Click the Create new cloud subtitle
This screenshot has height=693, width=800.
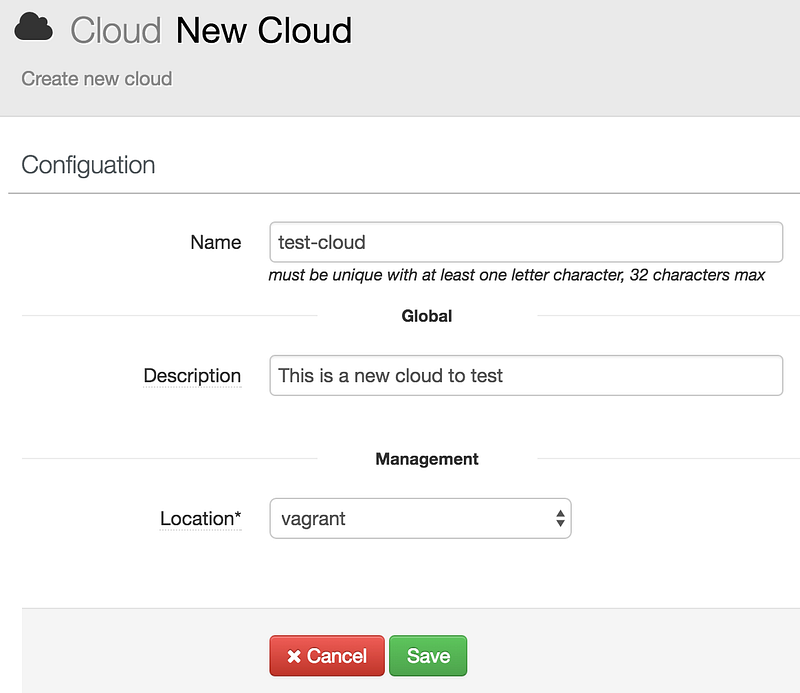pyautogui.click(x=97, y=78)
